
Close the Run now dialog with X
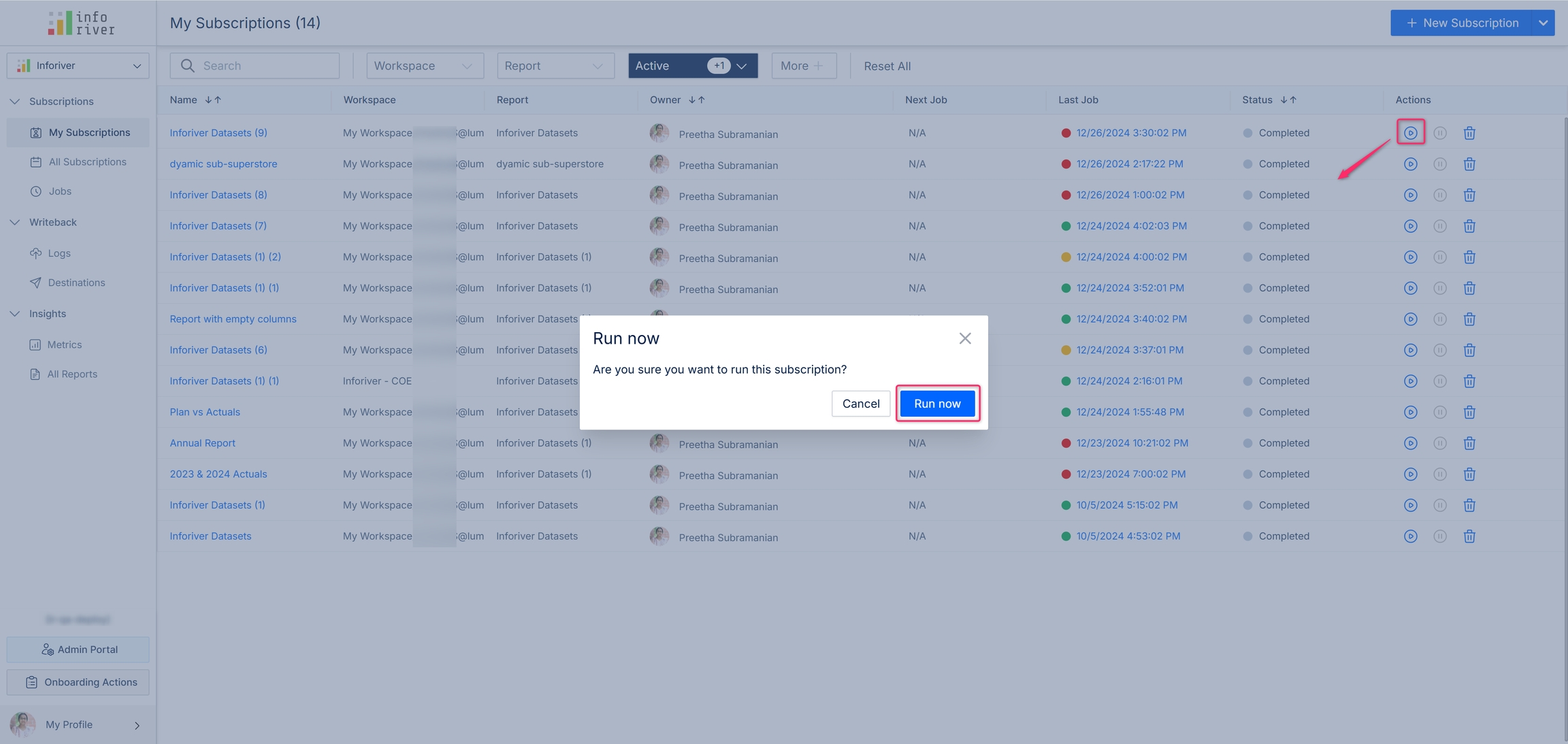click(964, 338)
